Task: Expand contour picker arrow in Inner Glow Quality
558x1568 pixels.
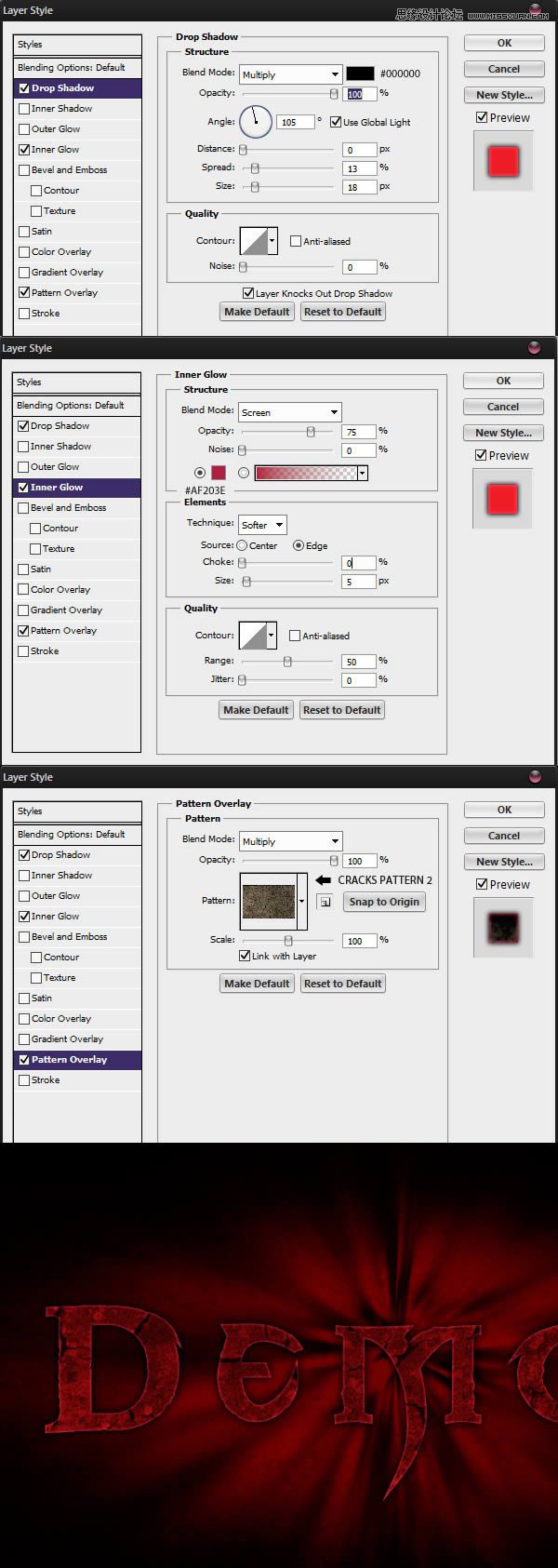Action: (272, 636)
